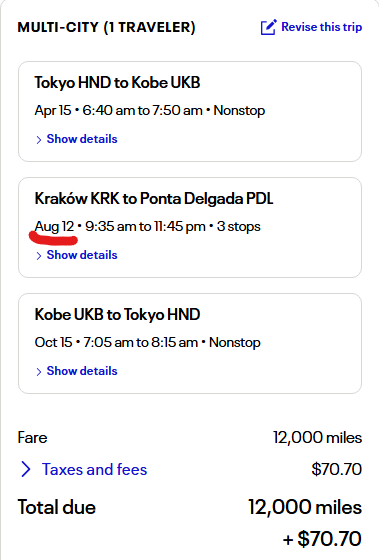Viewport: 379px width, 560px height.
Task: Expand chevron under the Kraków to Ponta Delgada flight
Action: [39, 256]
